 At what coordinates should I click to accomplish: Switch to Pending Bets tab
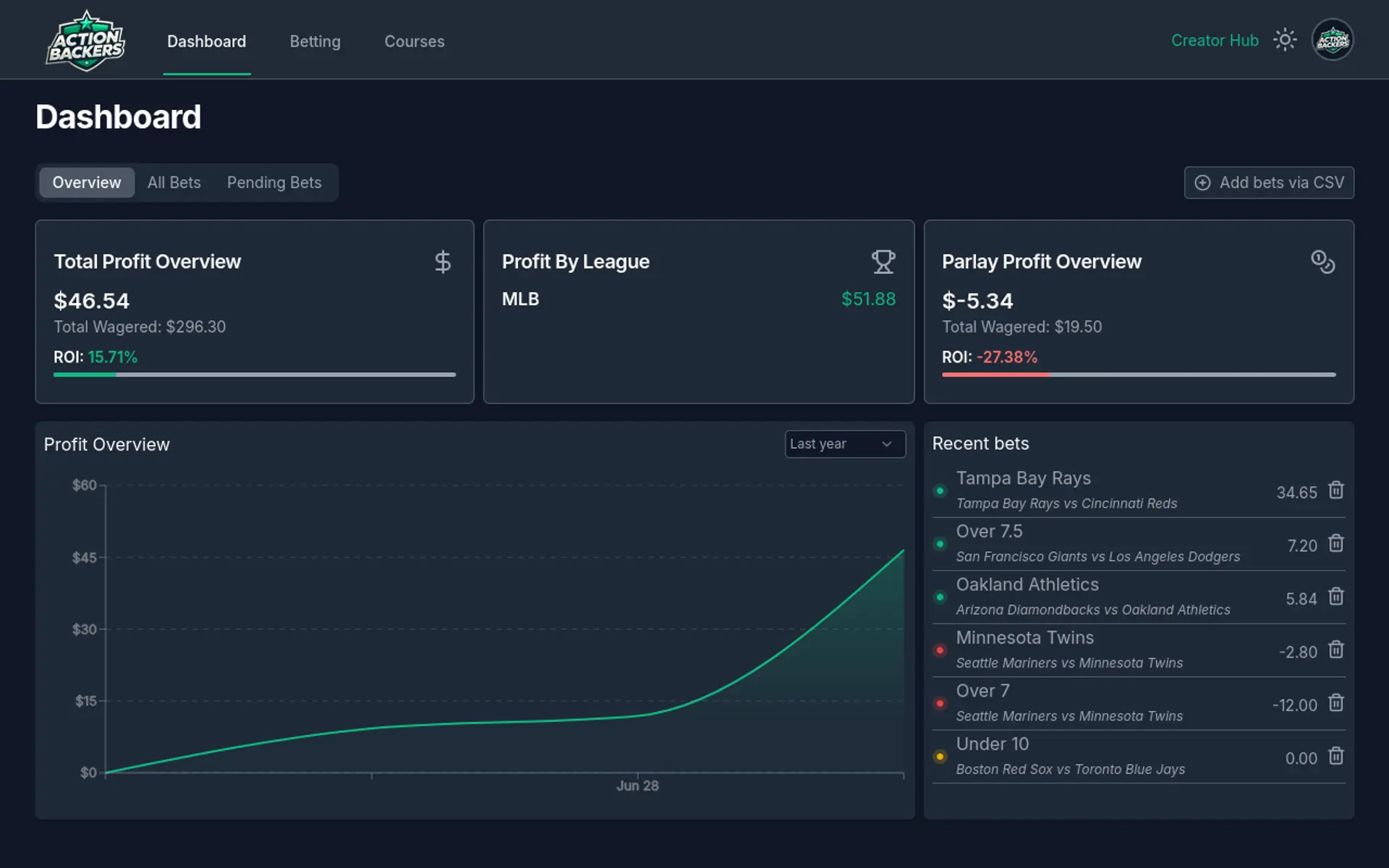tap(274, 182)
